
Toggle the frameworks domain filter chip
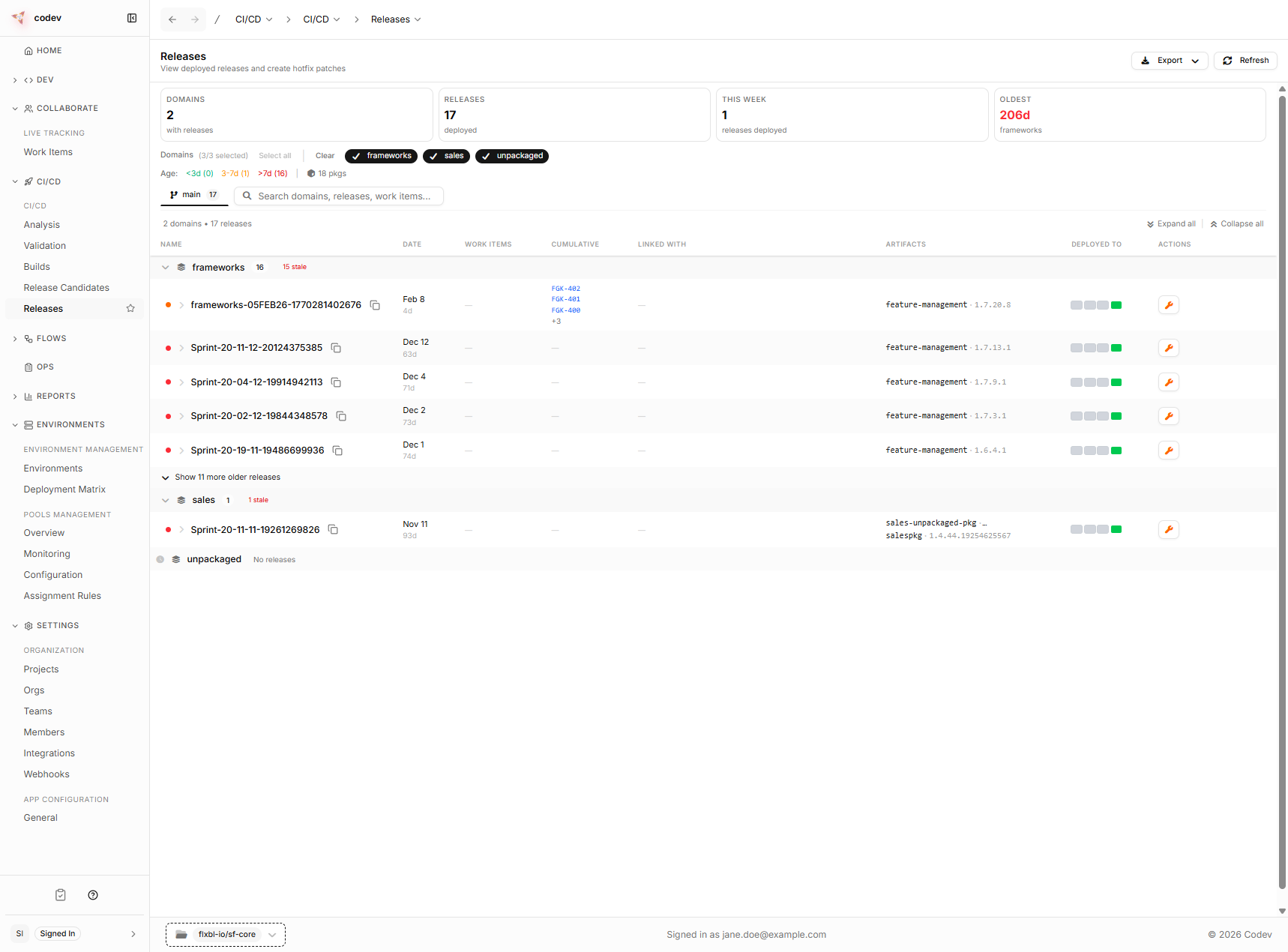381,156
